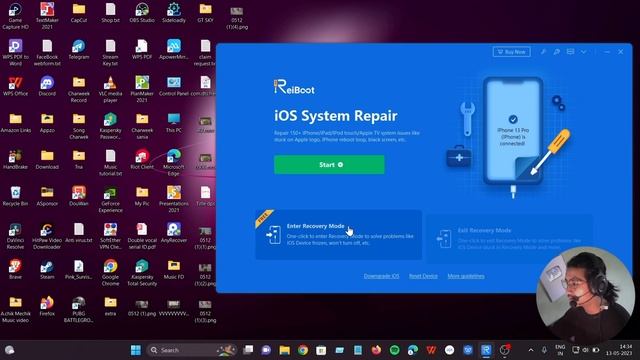640x360 pixels.
Task: Select the Kaspersky Total Security desktop icon
Action: [x=142, y=273]
